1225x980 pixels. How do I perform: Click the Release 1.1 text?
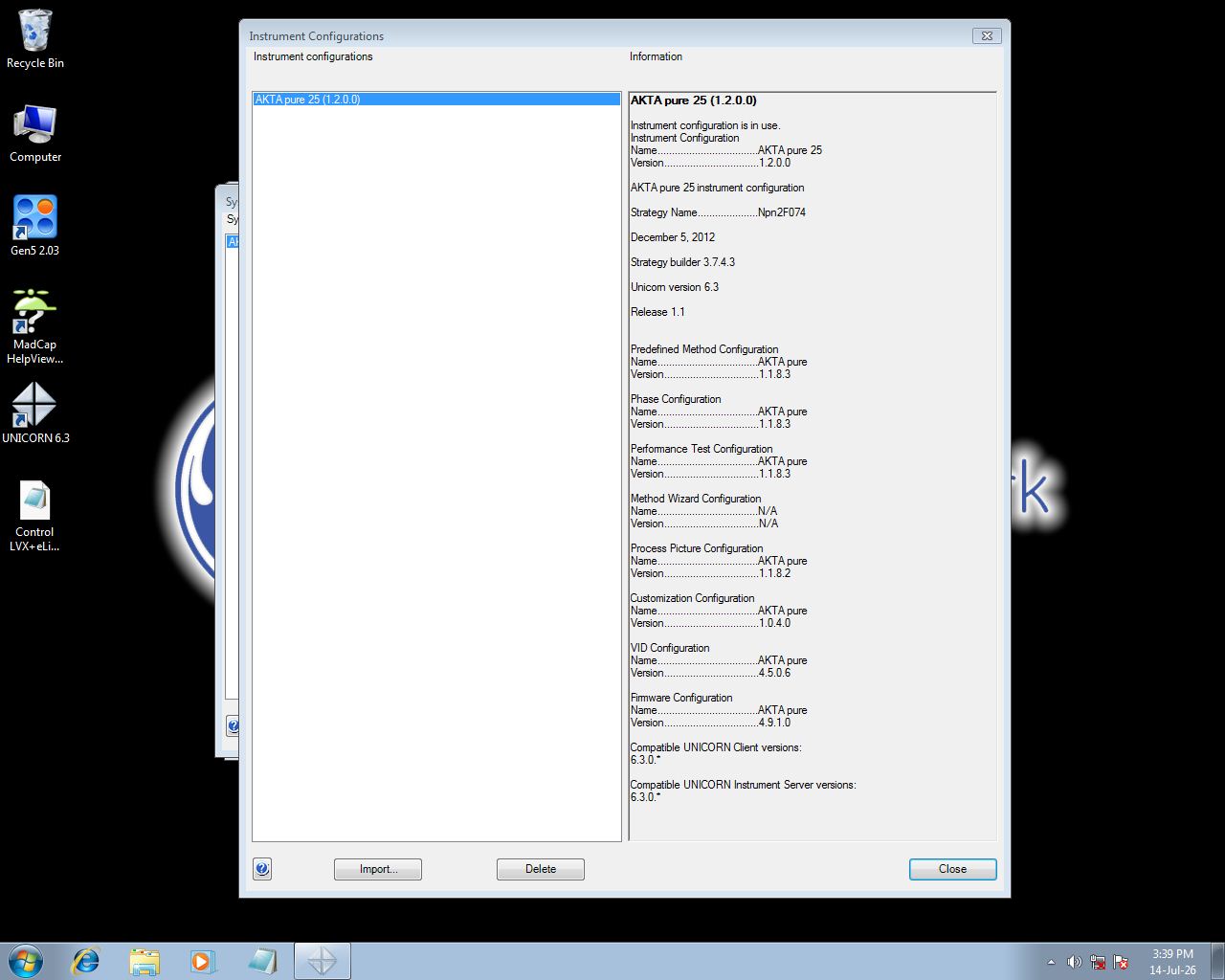[657, 312]
